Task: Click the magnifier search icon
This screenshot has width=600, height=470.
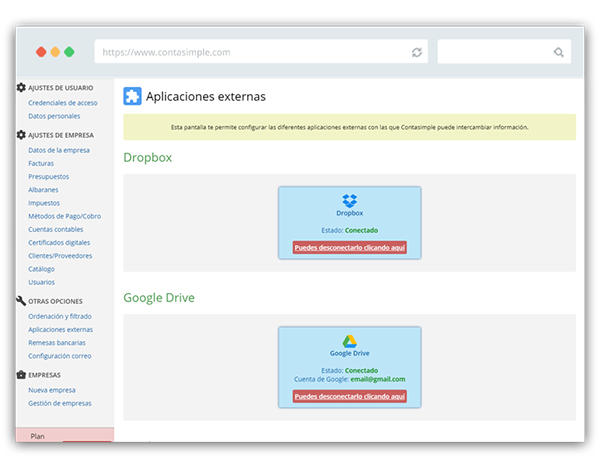Action: (559, 52)
